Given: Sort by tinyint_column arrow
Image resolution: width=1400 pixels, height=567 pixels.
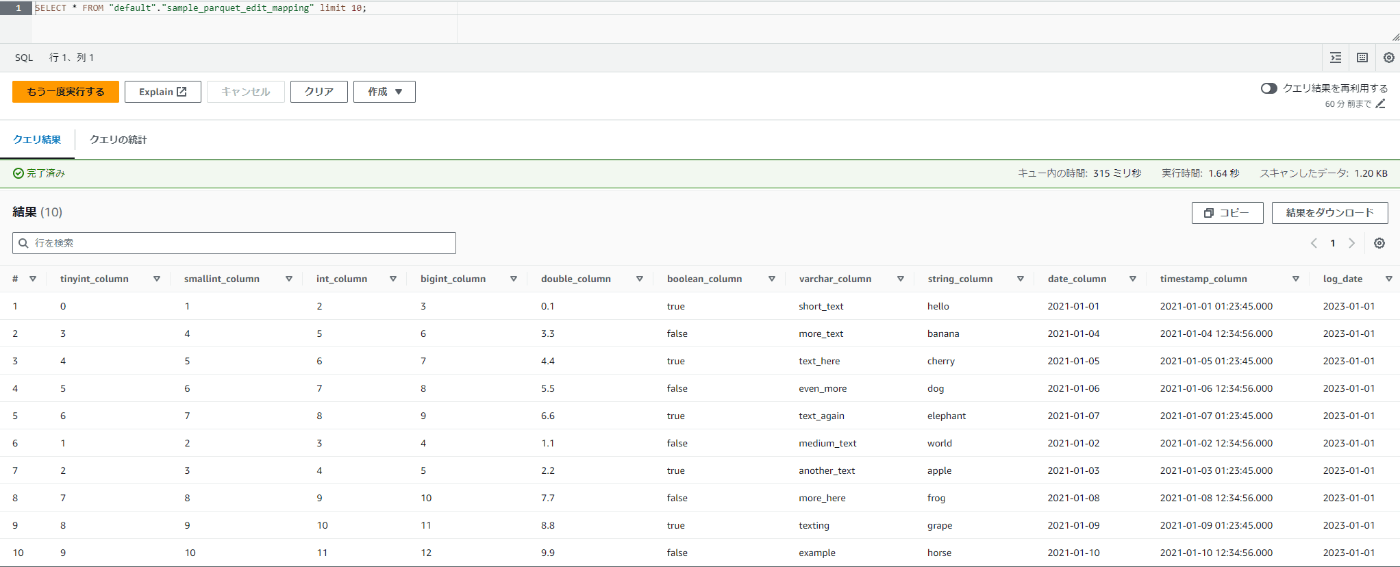Looking at the screenshot, I should click(156, 279).
